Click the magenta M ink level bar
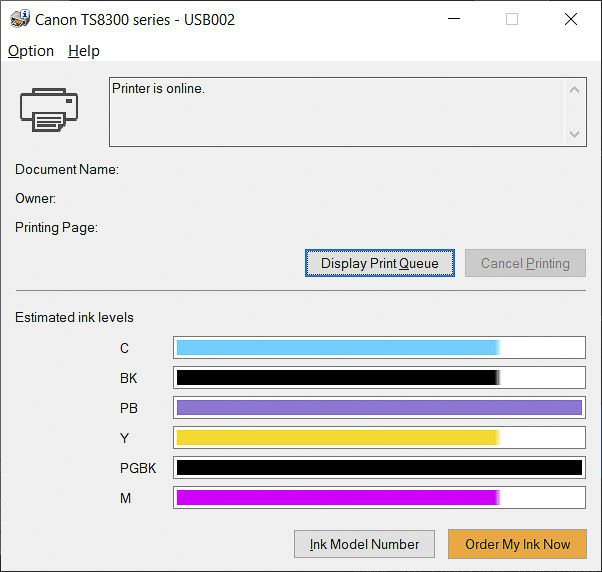Screen dimensions: 602x572 pos(379,498)
